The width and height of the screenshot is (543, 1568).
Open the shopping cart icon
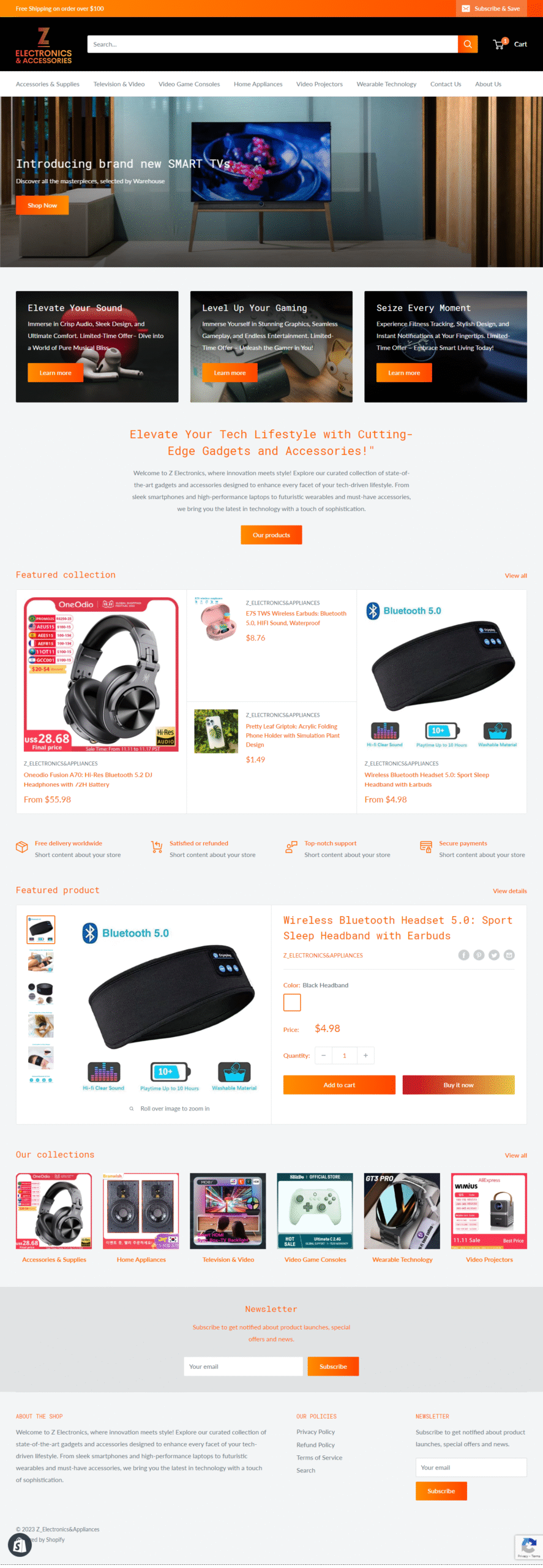coord(500,44)
